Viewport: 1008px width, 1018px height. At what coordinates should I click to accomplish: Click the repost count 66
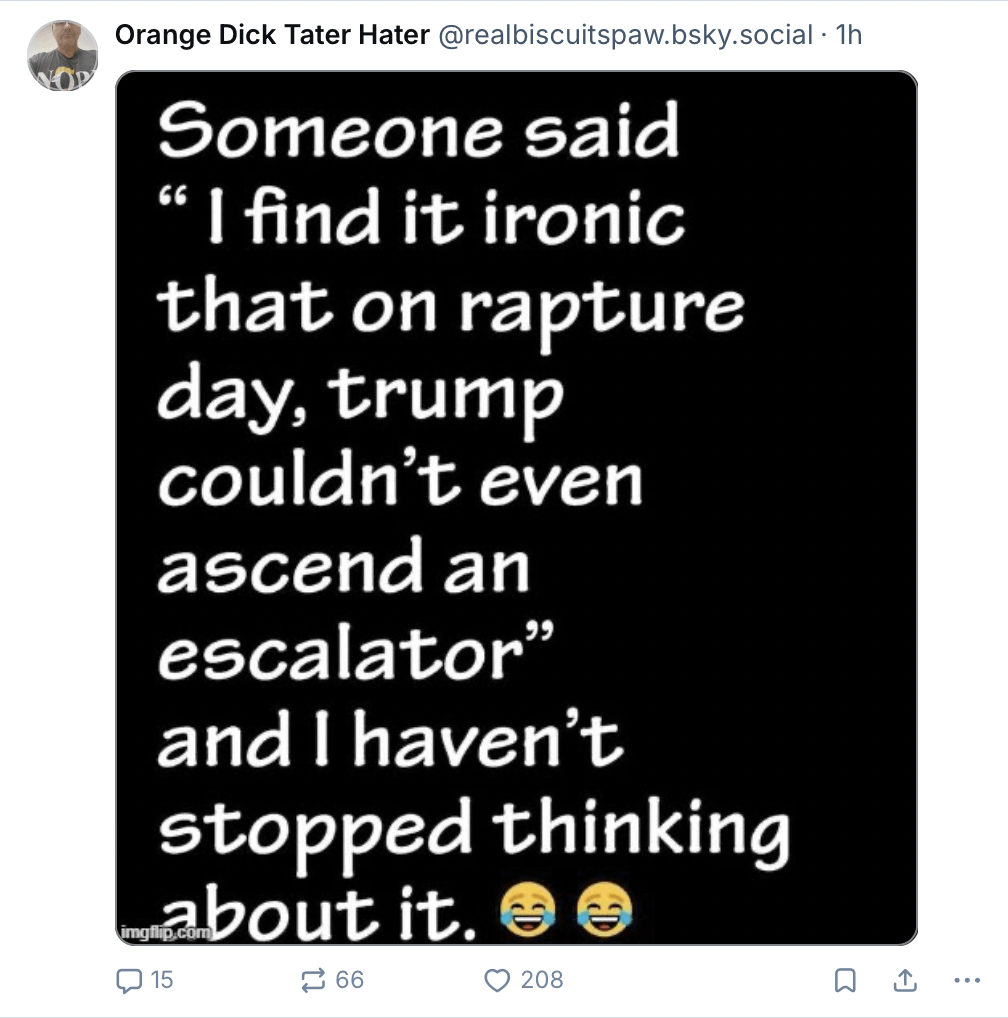pos(349,980)
